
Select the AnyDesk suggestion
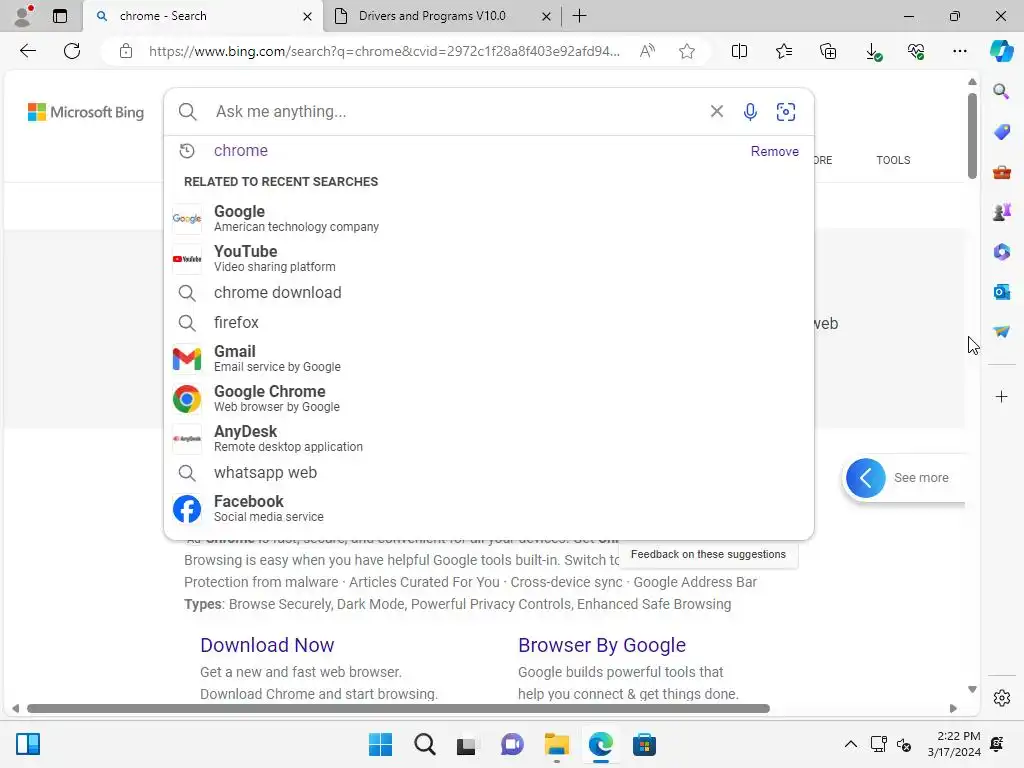pyautogui.click(x=488, y=438)
